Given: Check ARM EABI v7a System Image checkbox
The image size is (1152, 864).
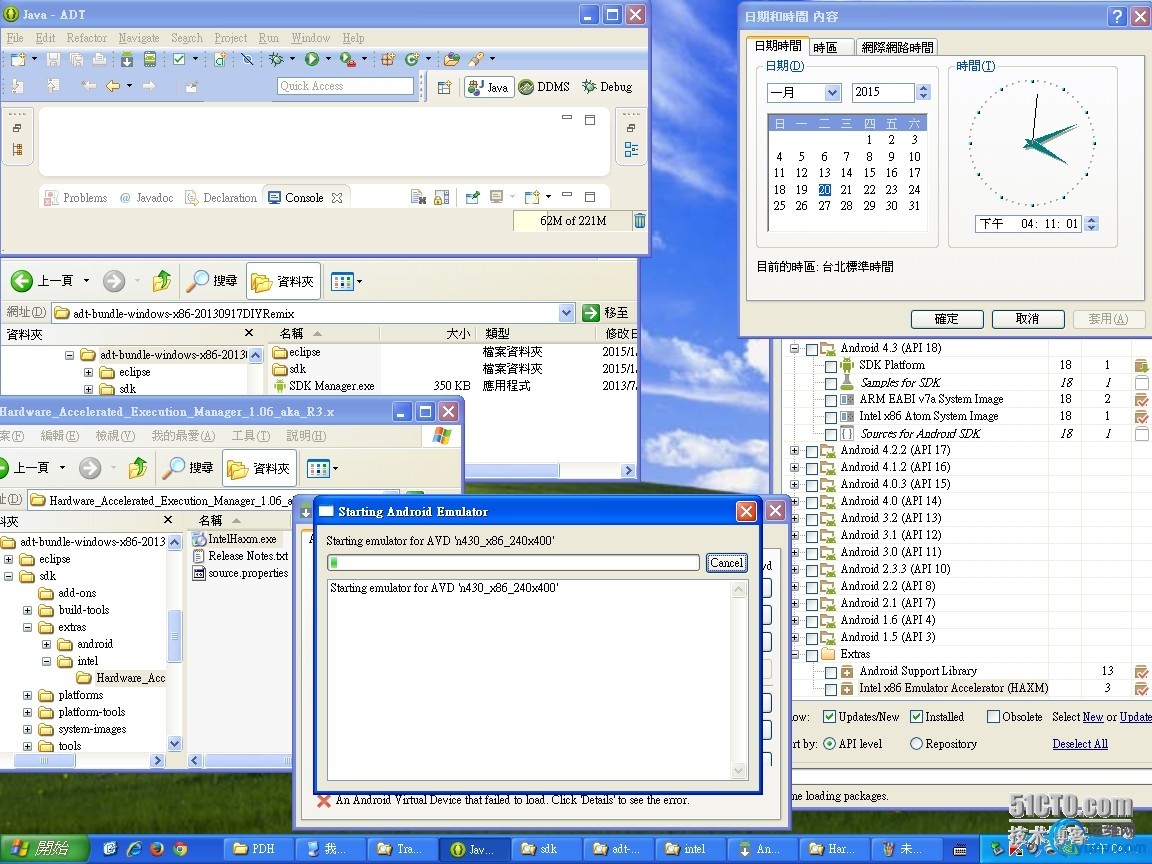Looking at the screenshot, I should (x=830, y=400).
